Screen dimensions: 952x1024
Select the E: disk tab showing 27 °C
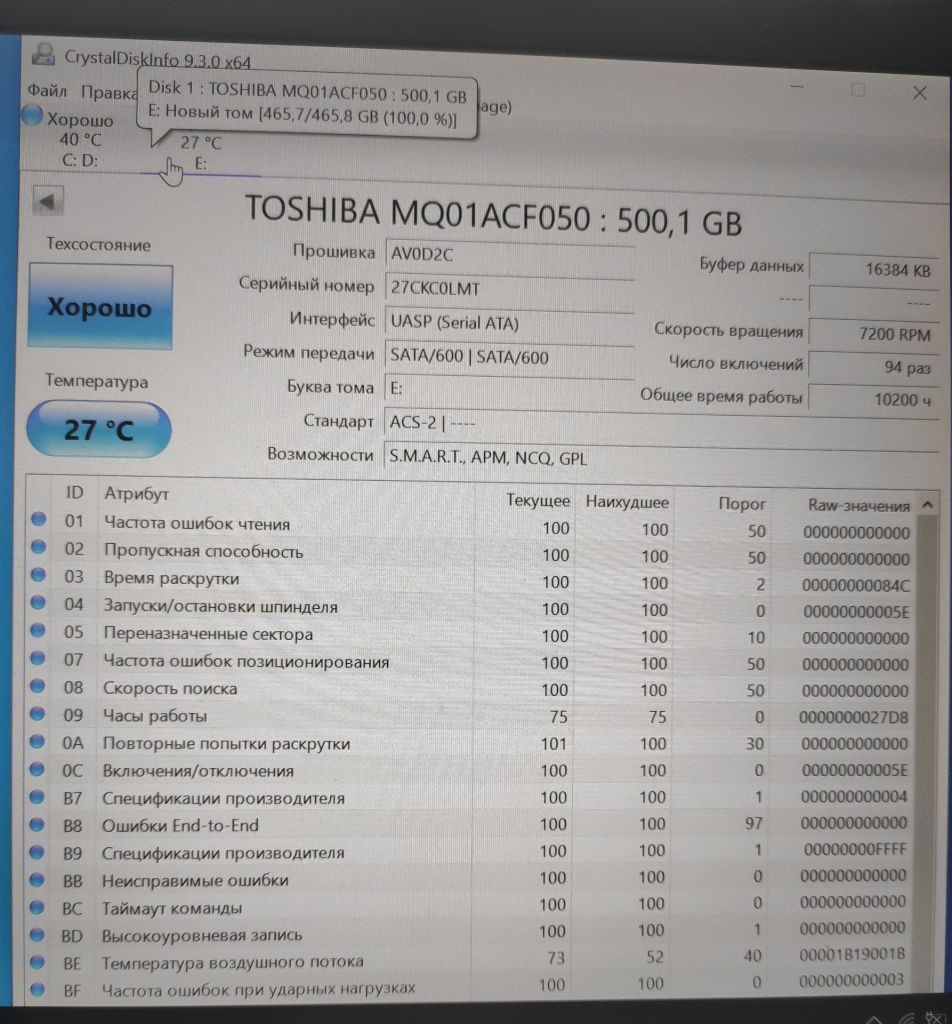click(201, 153)
